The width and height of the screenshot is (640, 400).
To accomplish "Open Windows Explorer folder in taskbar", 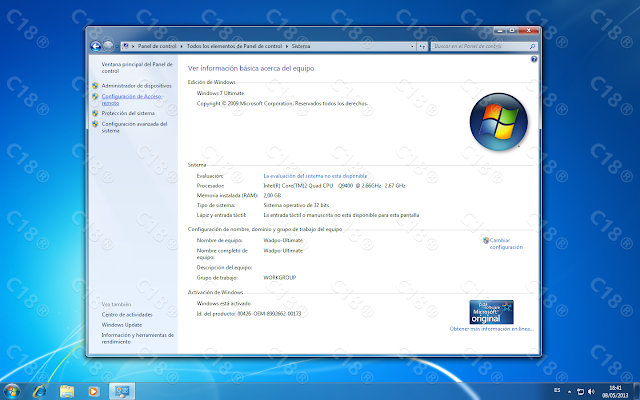I will [67, 391].
